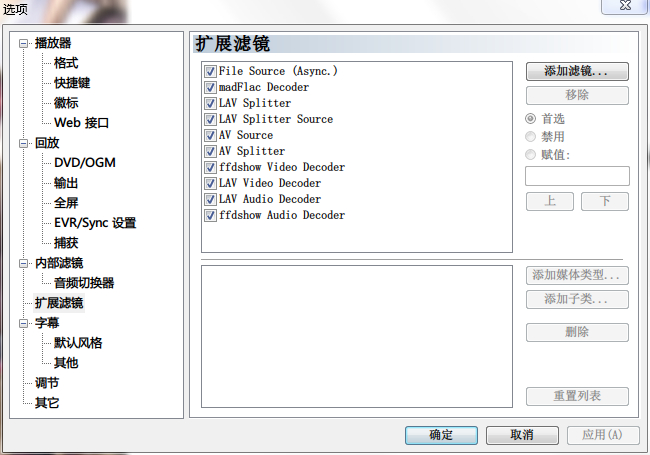Open the 快捷键 settings page
Viewport: 650px width, 455px height.
72,83
